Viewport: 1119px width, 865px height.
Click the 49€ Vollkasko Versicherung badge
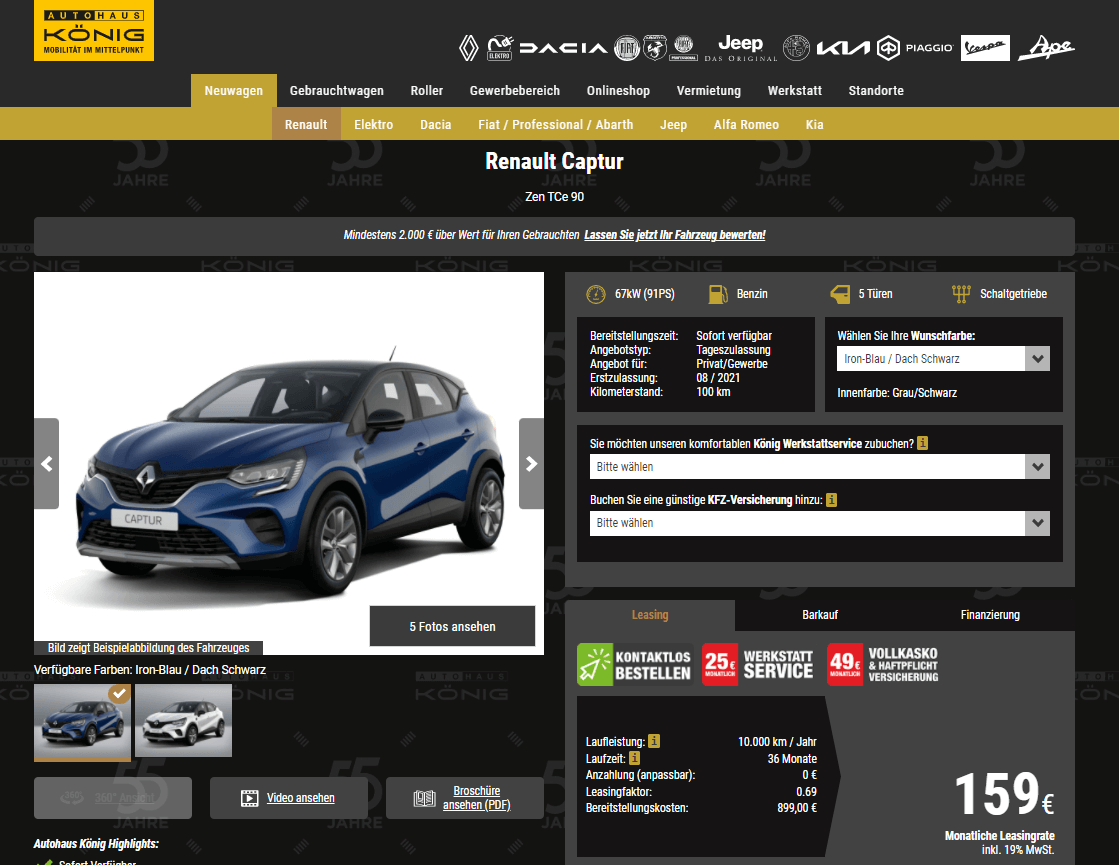883,664
